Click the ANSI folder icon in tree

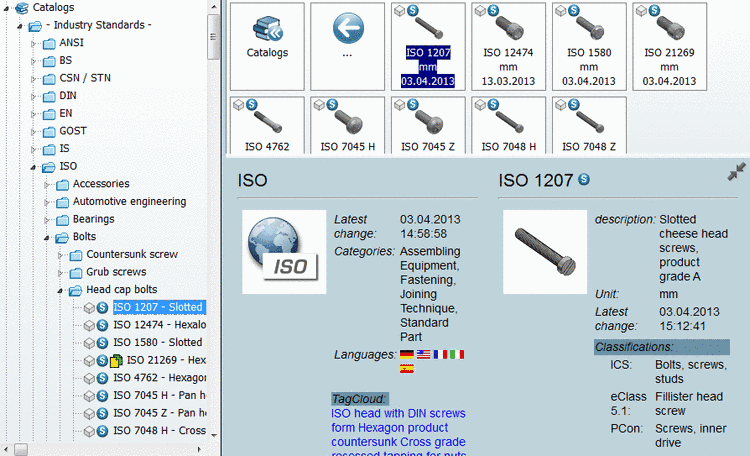pos(49,44)
